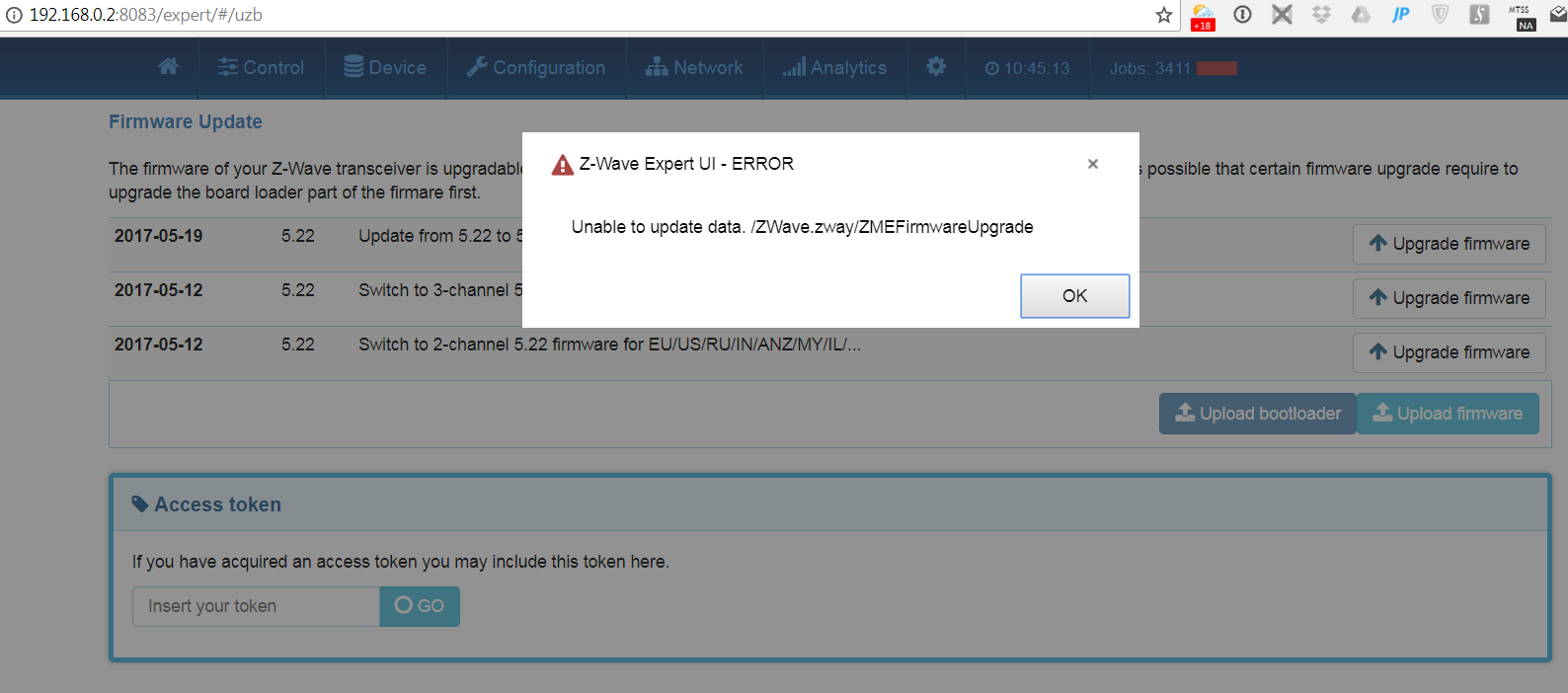The height and width of the screenshot is (693, 1568).
Task: Open the mail extension icon at the toolbar edge
Action: pyautogui.click(x=1558, y=14)
